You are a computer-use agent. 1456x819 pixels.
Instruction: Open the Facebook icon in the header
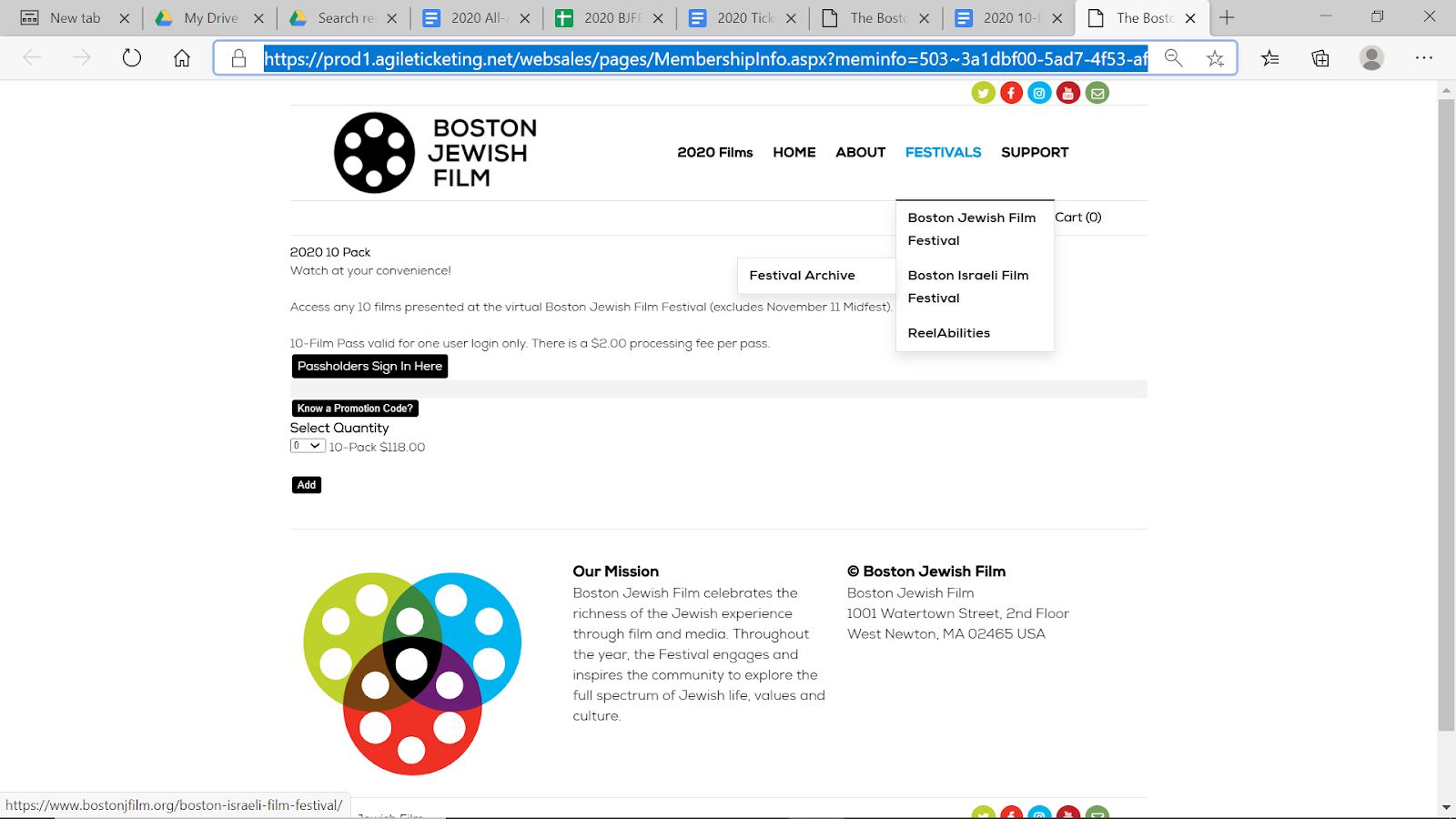pos(1011,93)
